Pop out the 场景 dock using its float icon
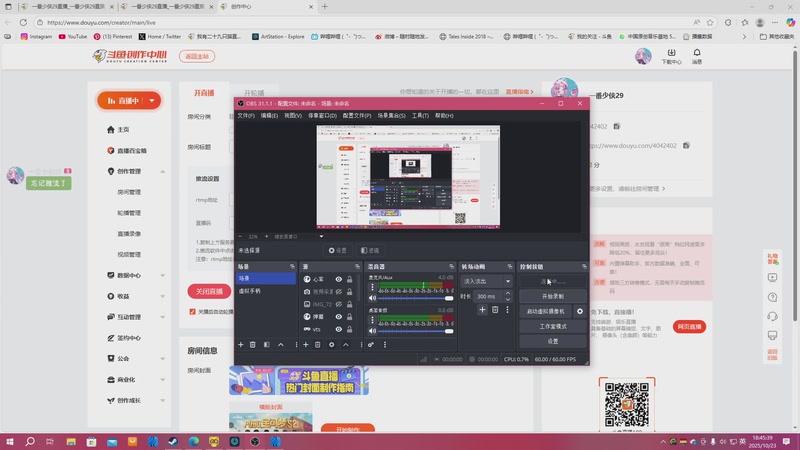Viewport: 800px width, 450px height. point(292,267)
